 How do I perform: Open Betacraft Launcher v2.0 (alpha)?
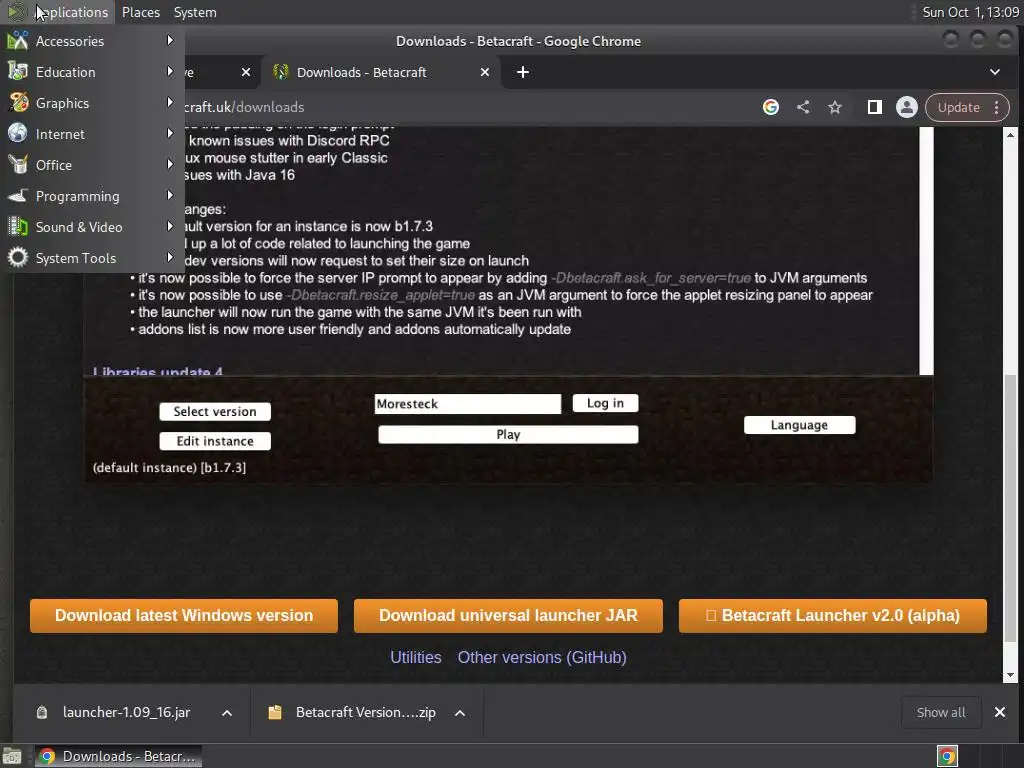833,616
